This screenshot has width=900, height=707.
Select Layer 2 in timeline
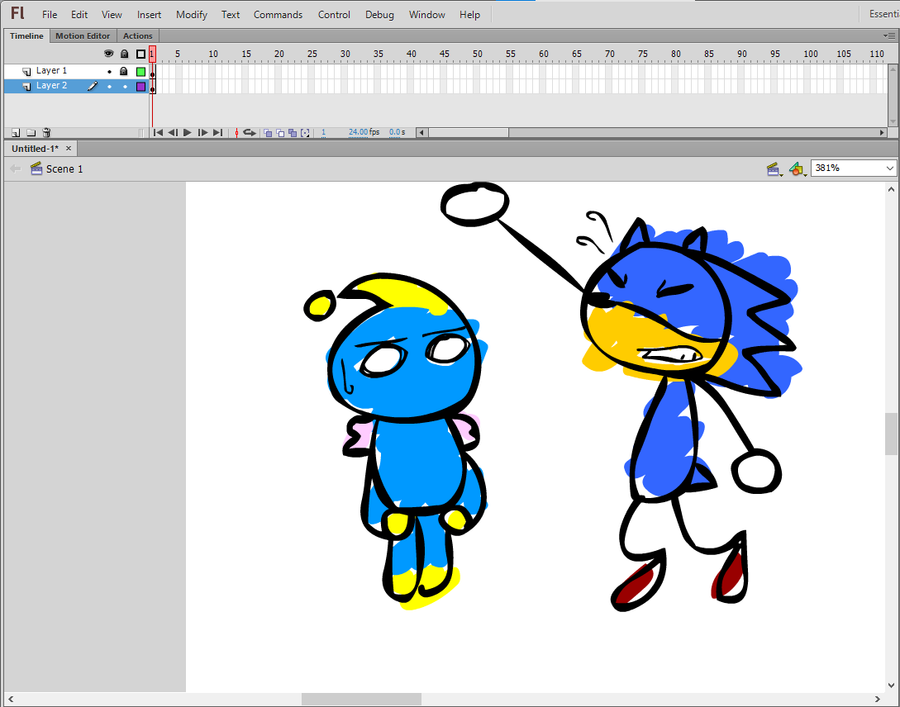click(52, 86)
